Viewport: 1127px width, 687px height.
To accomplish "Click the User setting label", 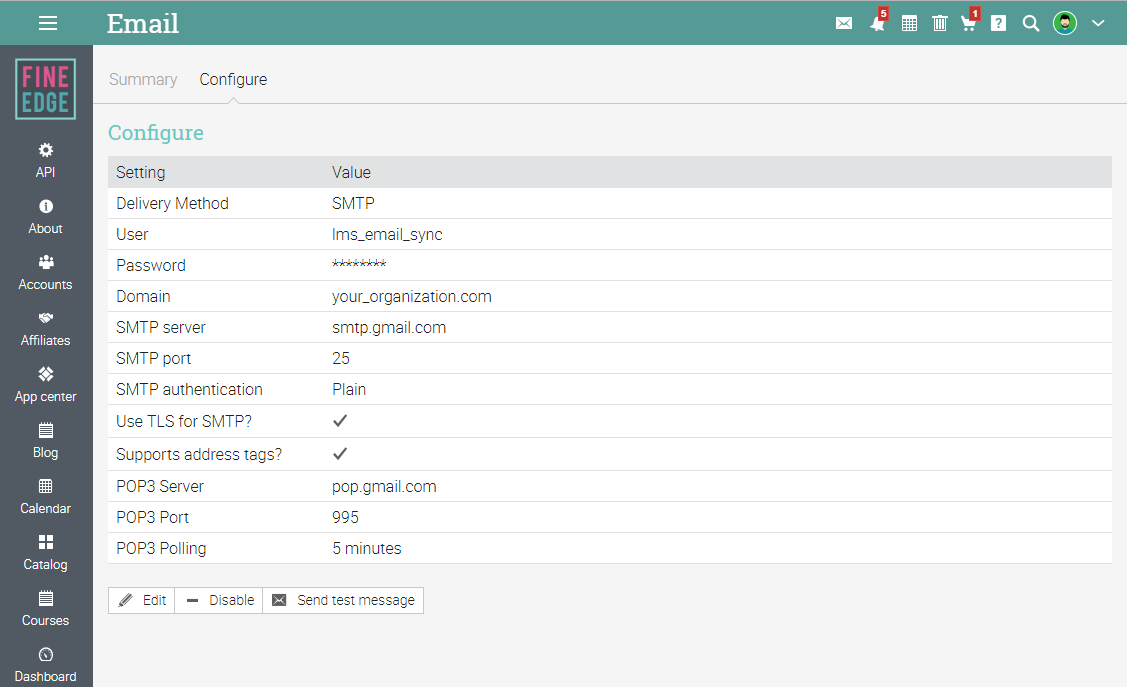I will [x=132, y=234].
